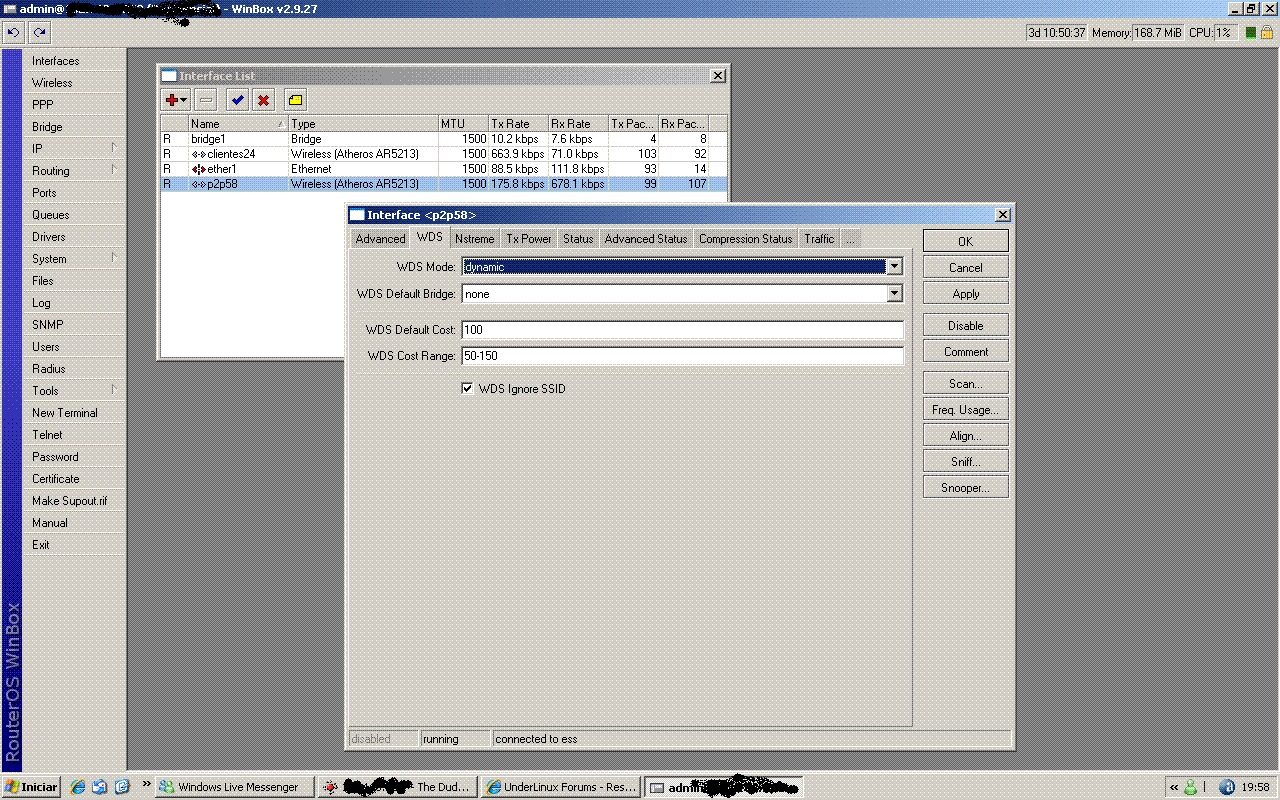Switch to the Nstreme tab
The image size is (1280, 800).
pyautogui.click(x=474, y=239)
